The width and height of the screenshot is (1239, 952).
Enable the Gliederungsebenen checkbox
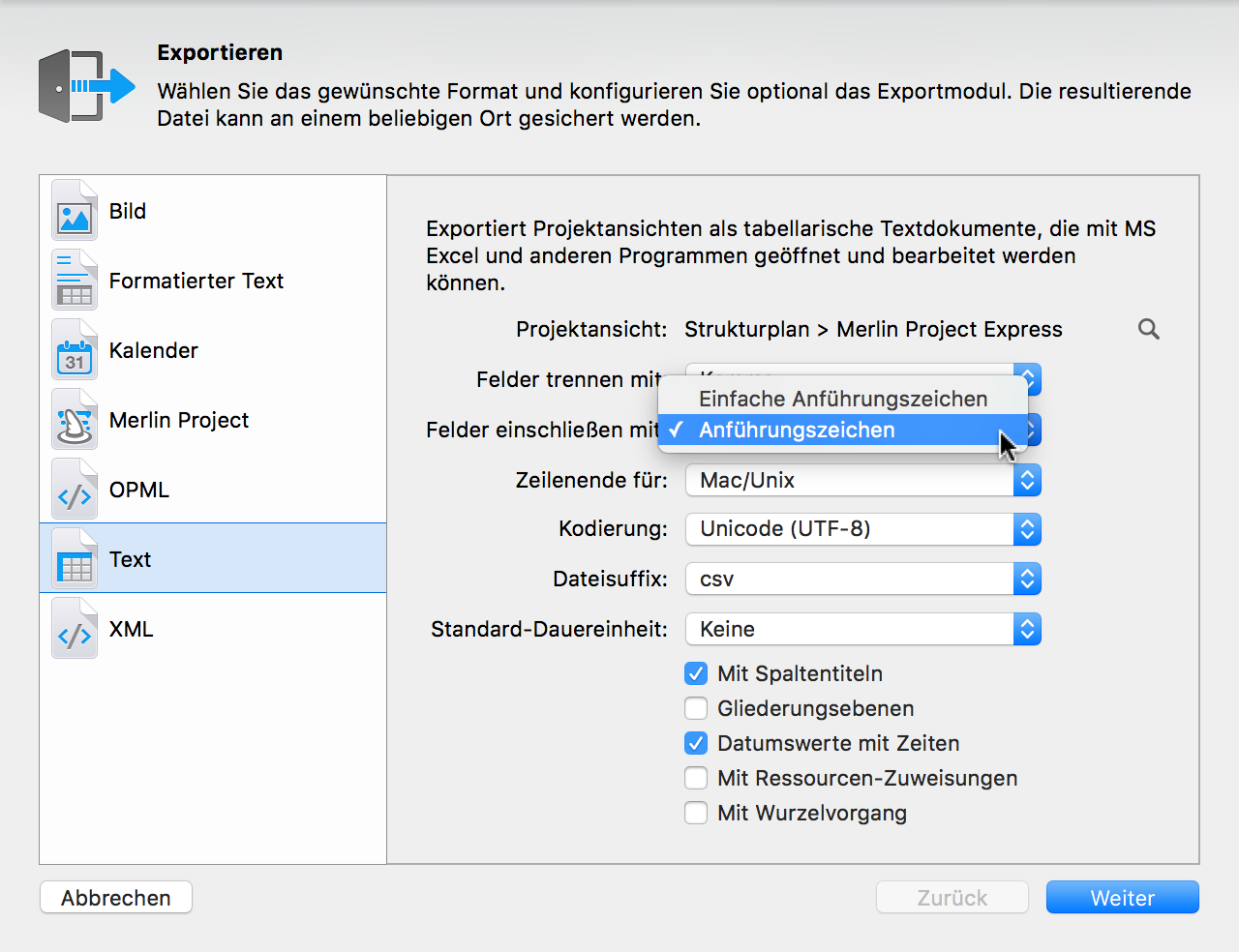(696, 708)
